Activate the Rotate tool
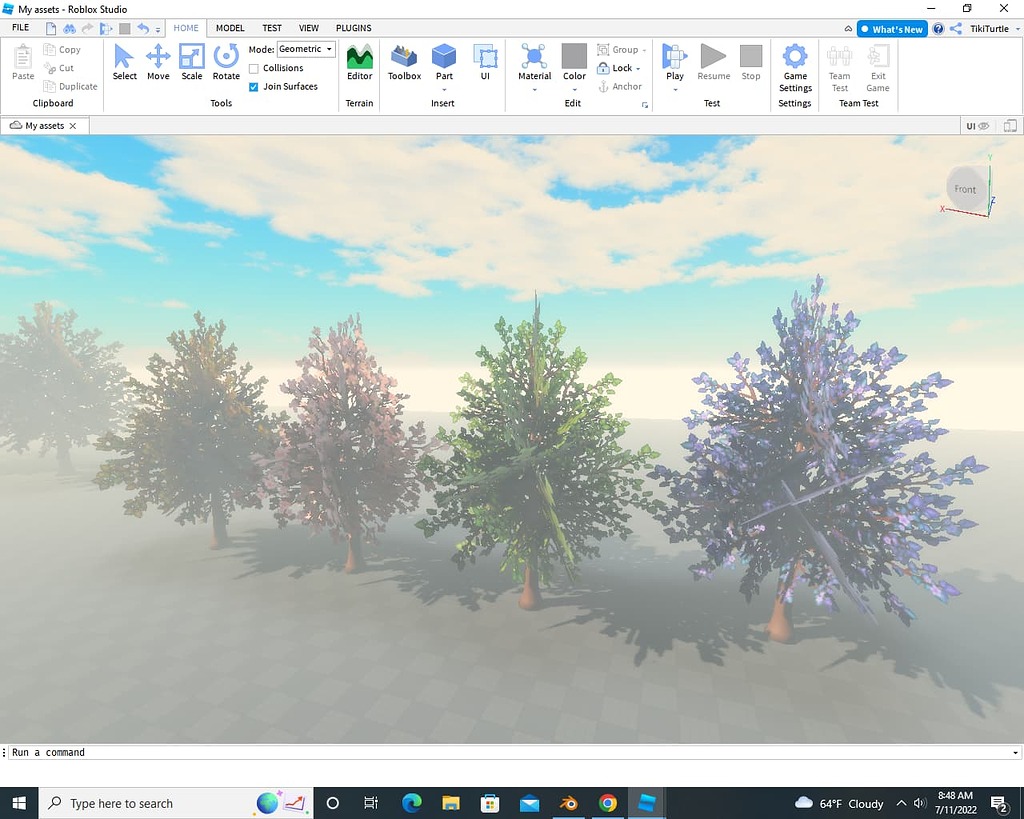The height and width of the screenshot is (819, 1024). tap(226, 62)
